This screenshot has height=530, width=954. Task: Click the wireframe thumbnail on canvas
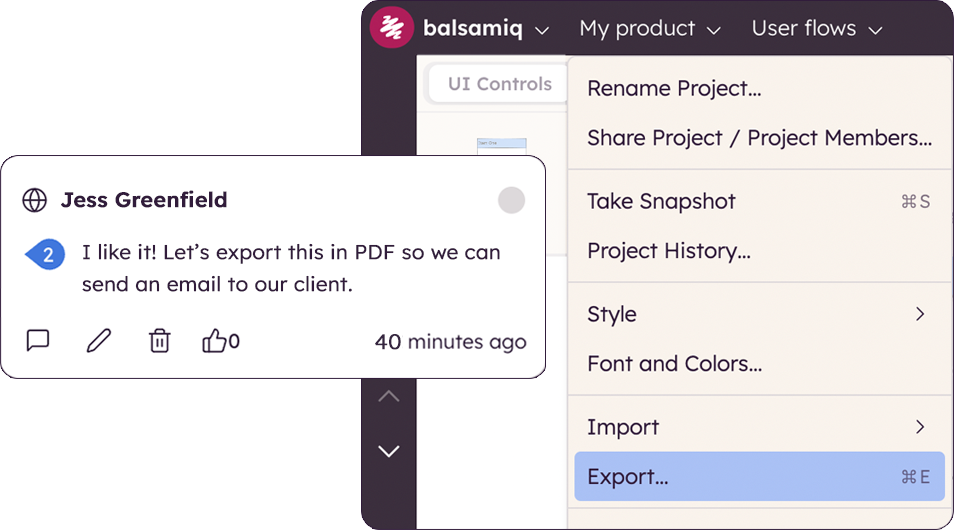502,147
